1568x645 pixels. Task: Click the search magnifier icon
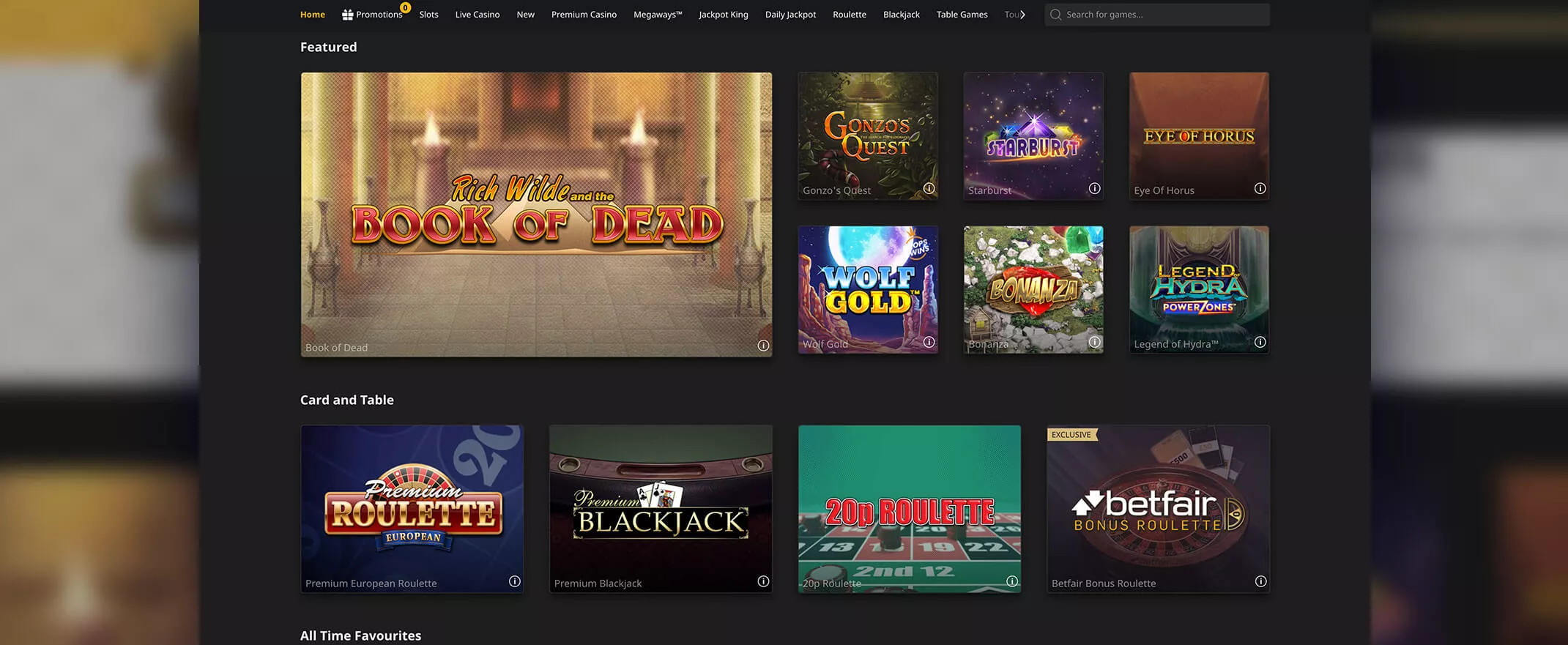coord(1055,15)
